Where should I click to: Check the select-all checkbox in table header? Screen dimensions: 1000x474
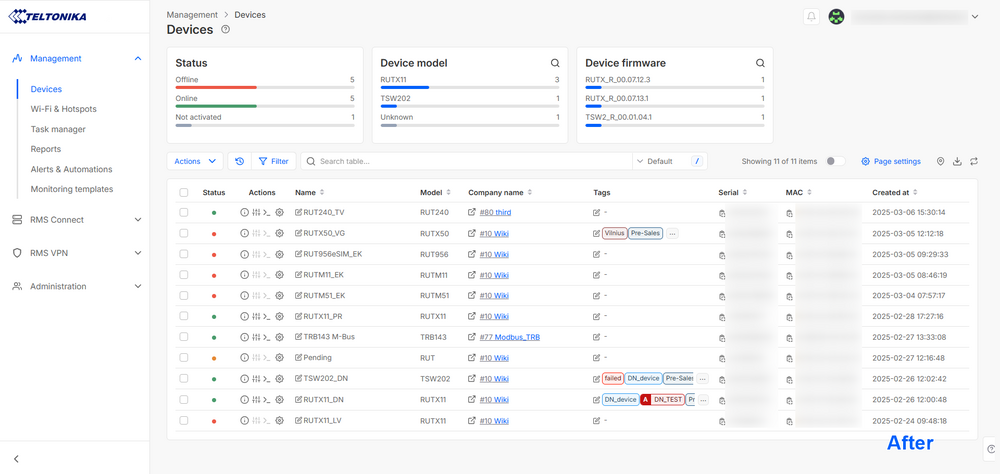184,192
